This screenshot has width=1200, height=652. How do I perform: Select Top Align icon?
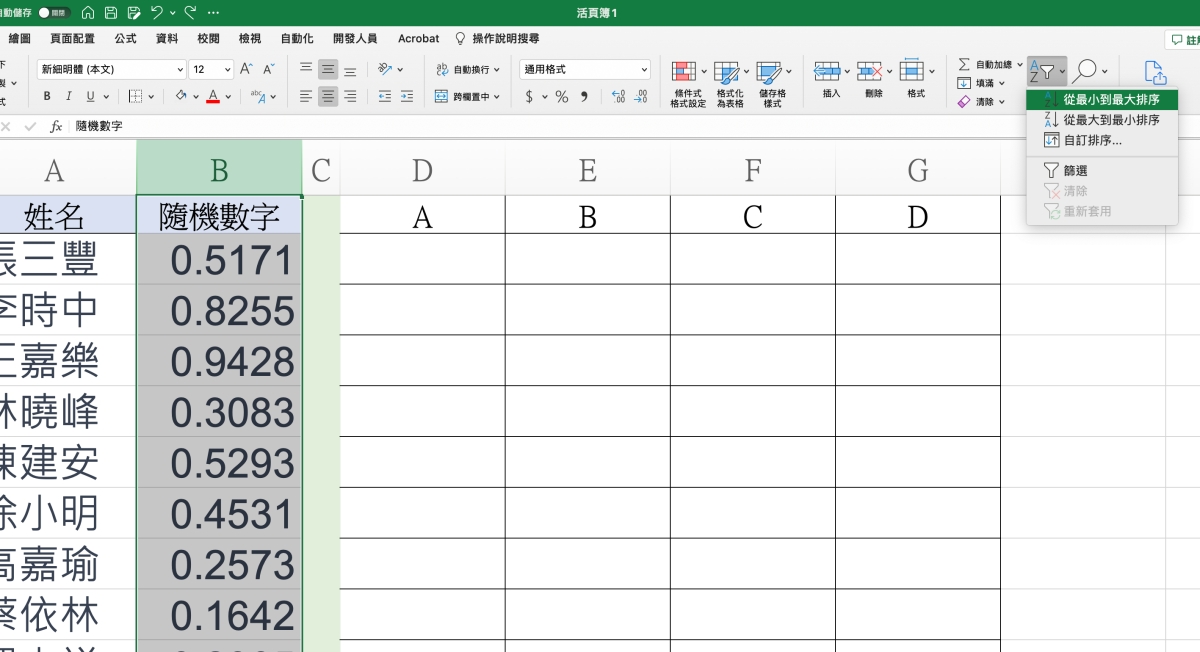tap(306, 69)
